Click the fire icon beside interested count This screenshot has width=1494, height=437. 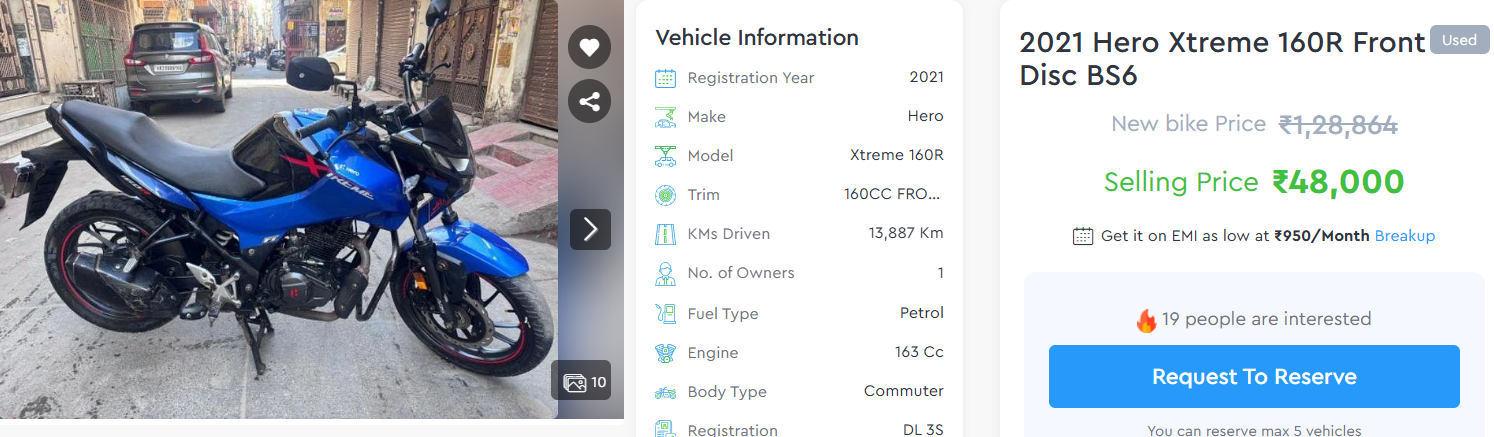tap(1146, 320)
